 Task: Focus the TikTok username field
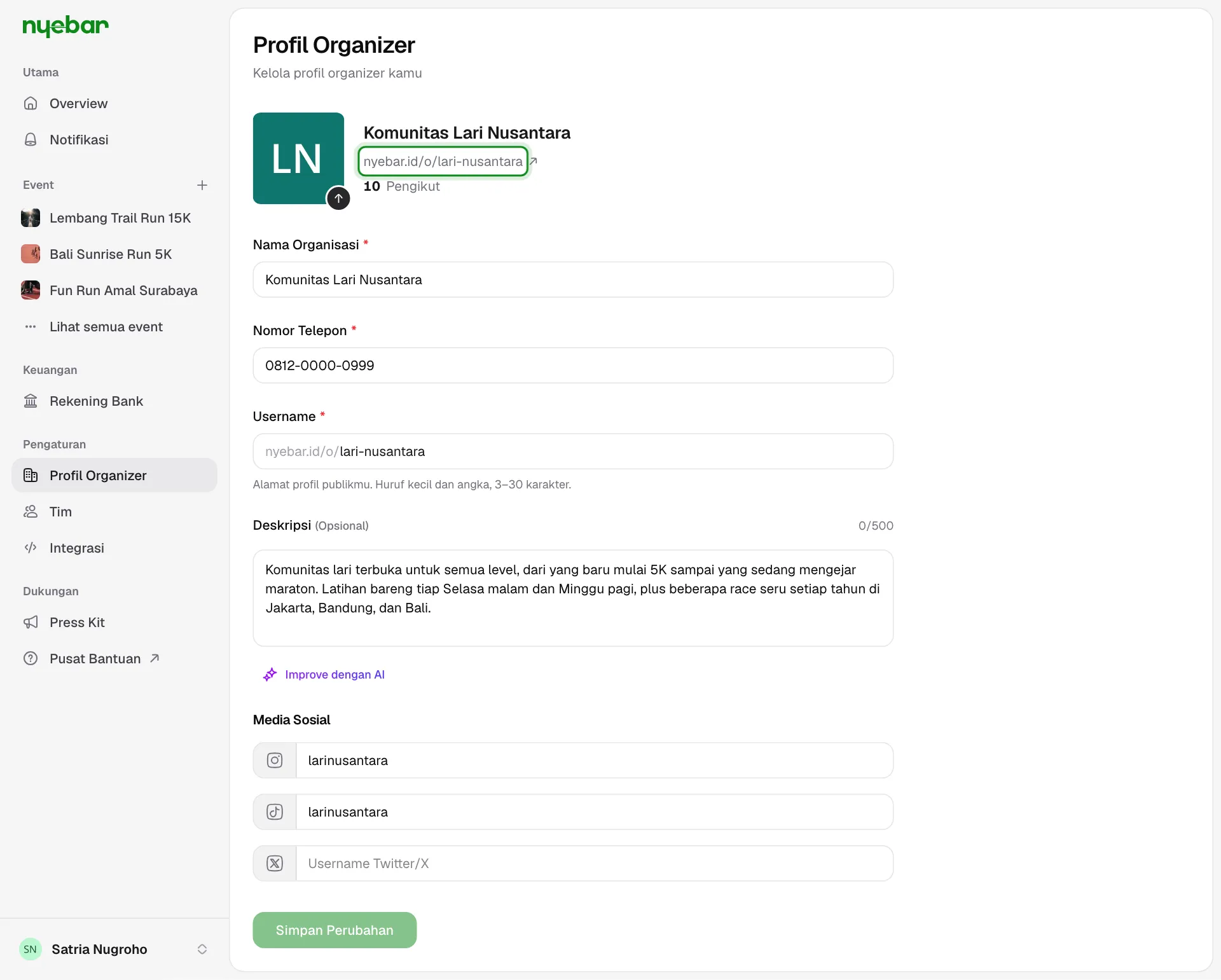click(x=595, y=812)
